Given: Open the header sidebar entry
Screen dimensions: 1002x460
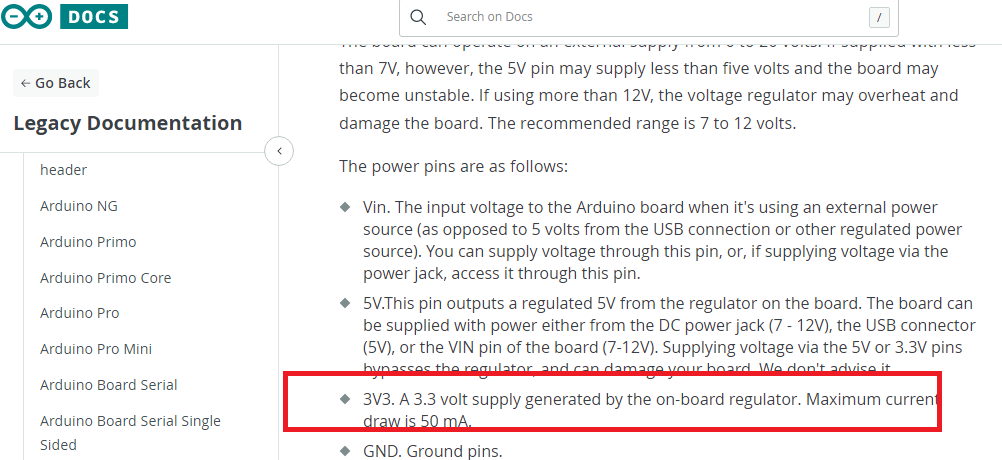Looking at the screenshot, I should (63, 170).
